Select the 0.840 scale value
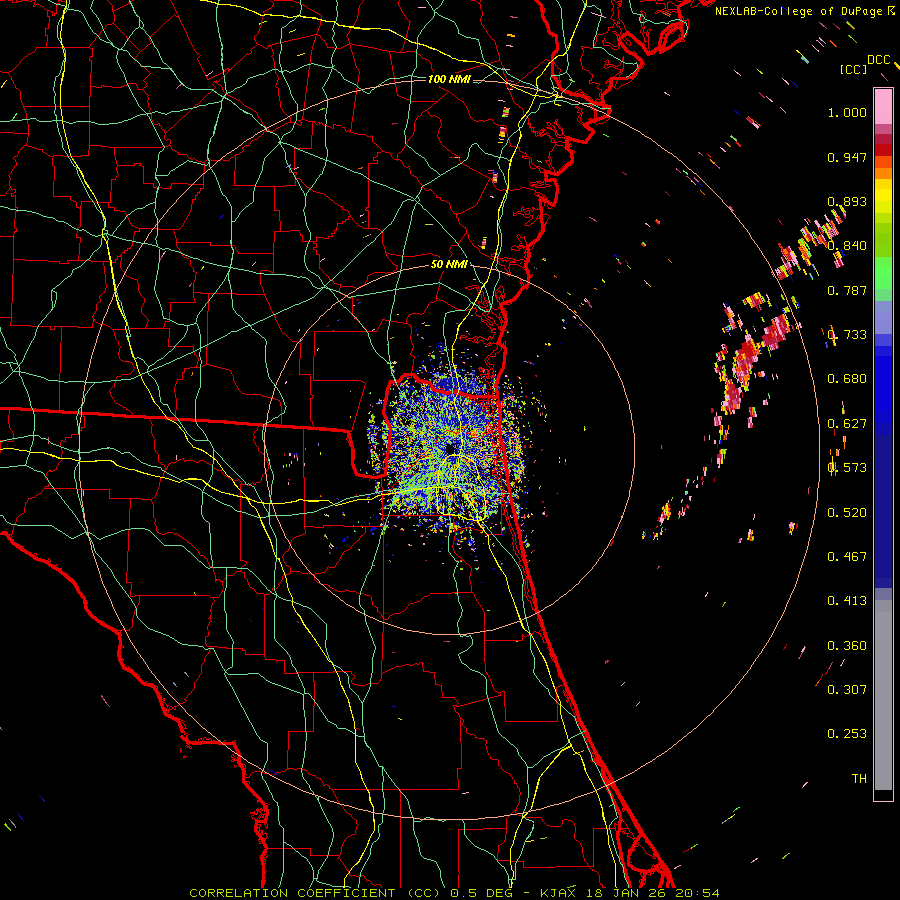Viewport: 900px width, 900px height. pyautogui.click(x=847, y=246)
